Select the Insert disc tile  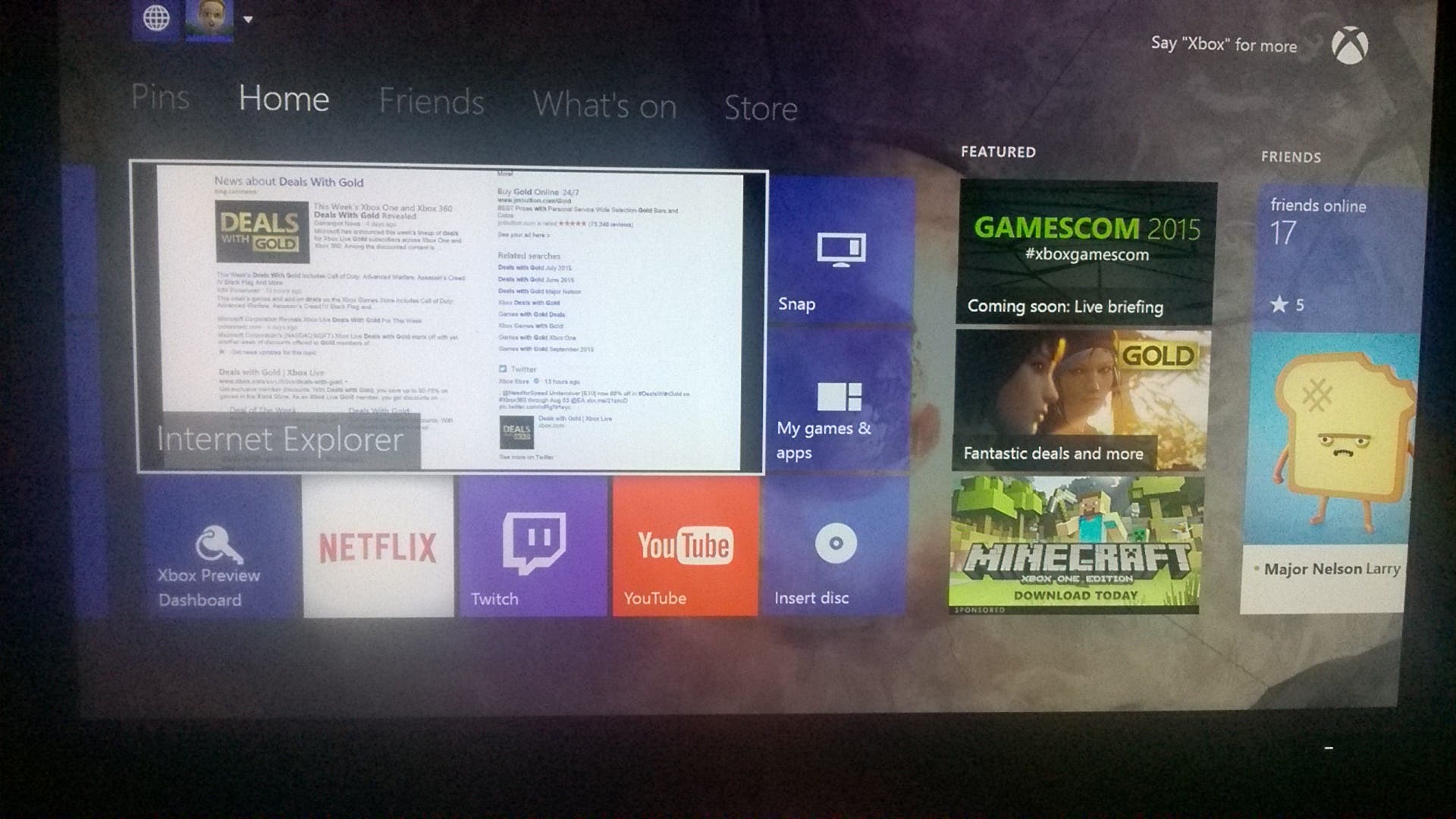[x=834, y=545]
